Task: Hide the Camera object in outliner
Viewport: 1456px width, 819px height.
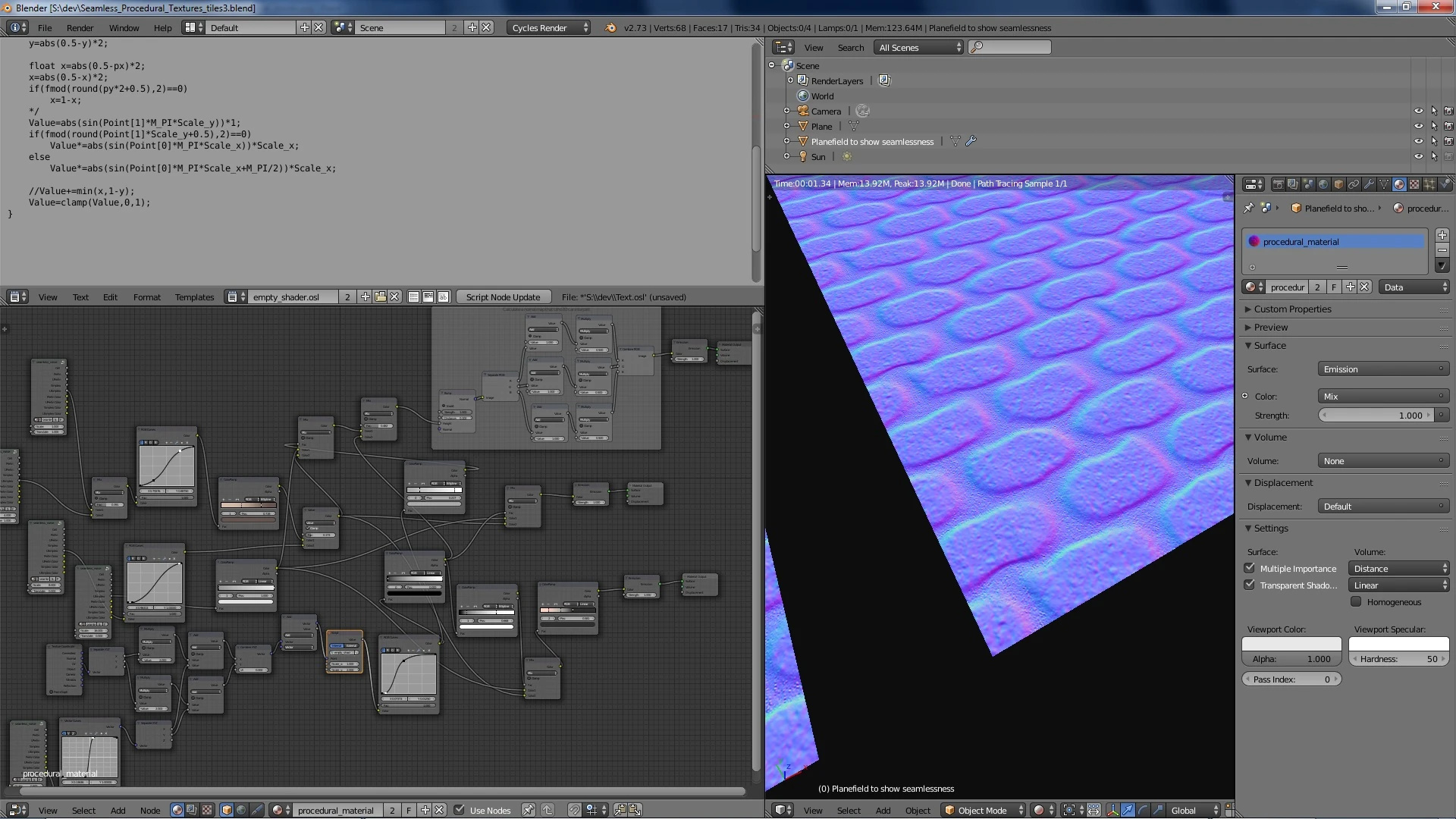Action: point(1418,111)
